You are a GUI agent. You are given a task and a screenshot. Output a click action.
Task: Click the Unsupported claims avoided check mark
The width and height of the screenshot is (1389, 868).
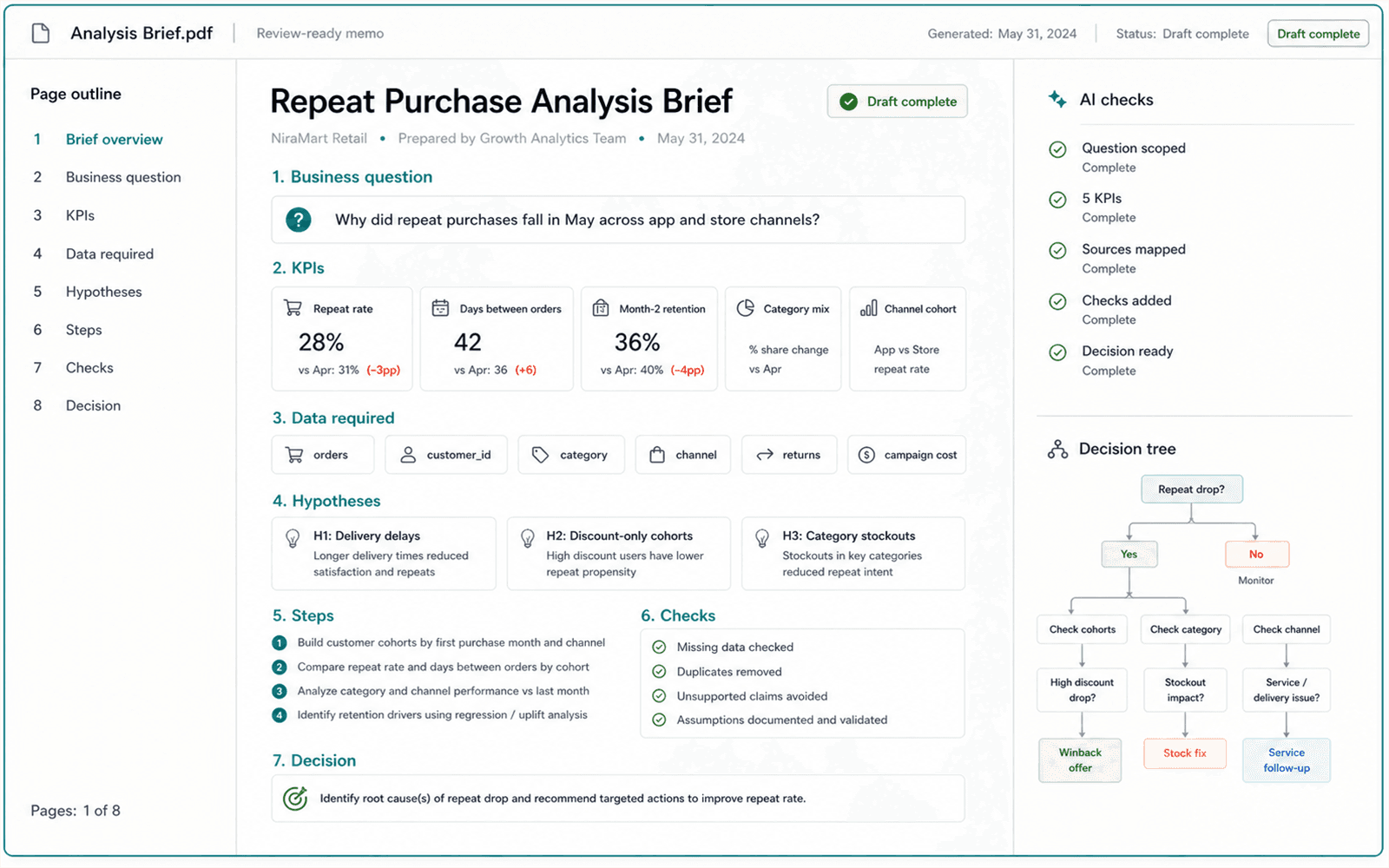(659, 695)
